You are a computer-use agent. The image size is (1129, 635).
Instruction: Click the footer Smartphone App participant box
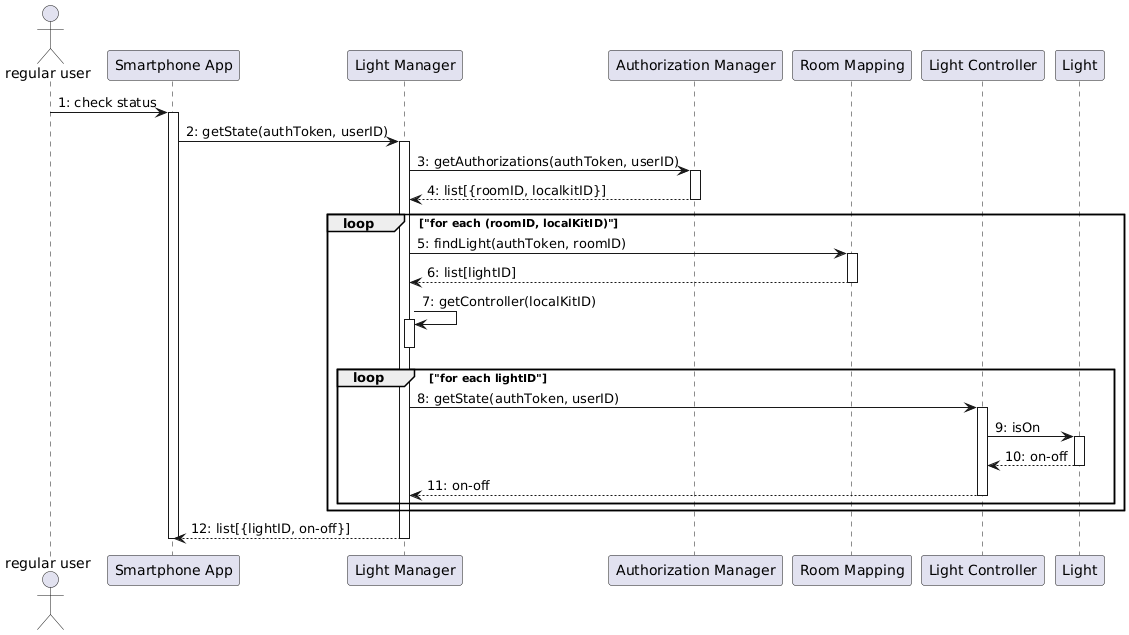click(x=173, y=570)
